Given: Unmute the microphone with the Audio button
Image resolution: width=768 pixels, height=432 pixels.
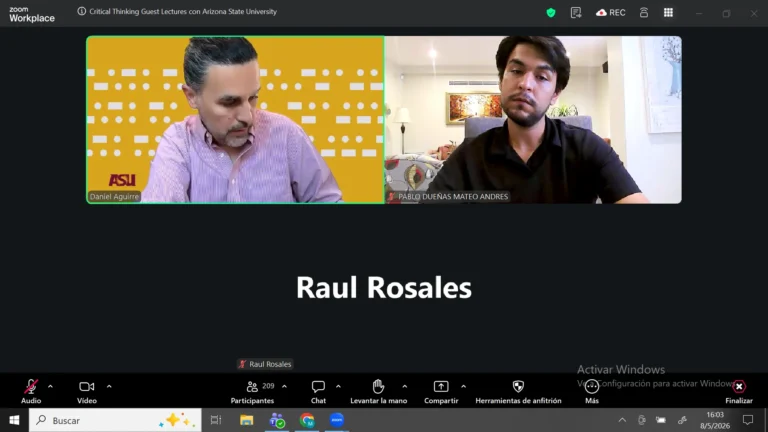Looking at the screenshot, I should tap(31, 392).
